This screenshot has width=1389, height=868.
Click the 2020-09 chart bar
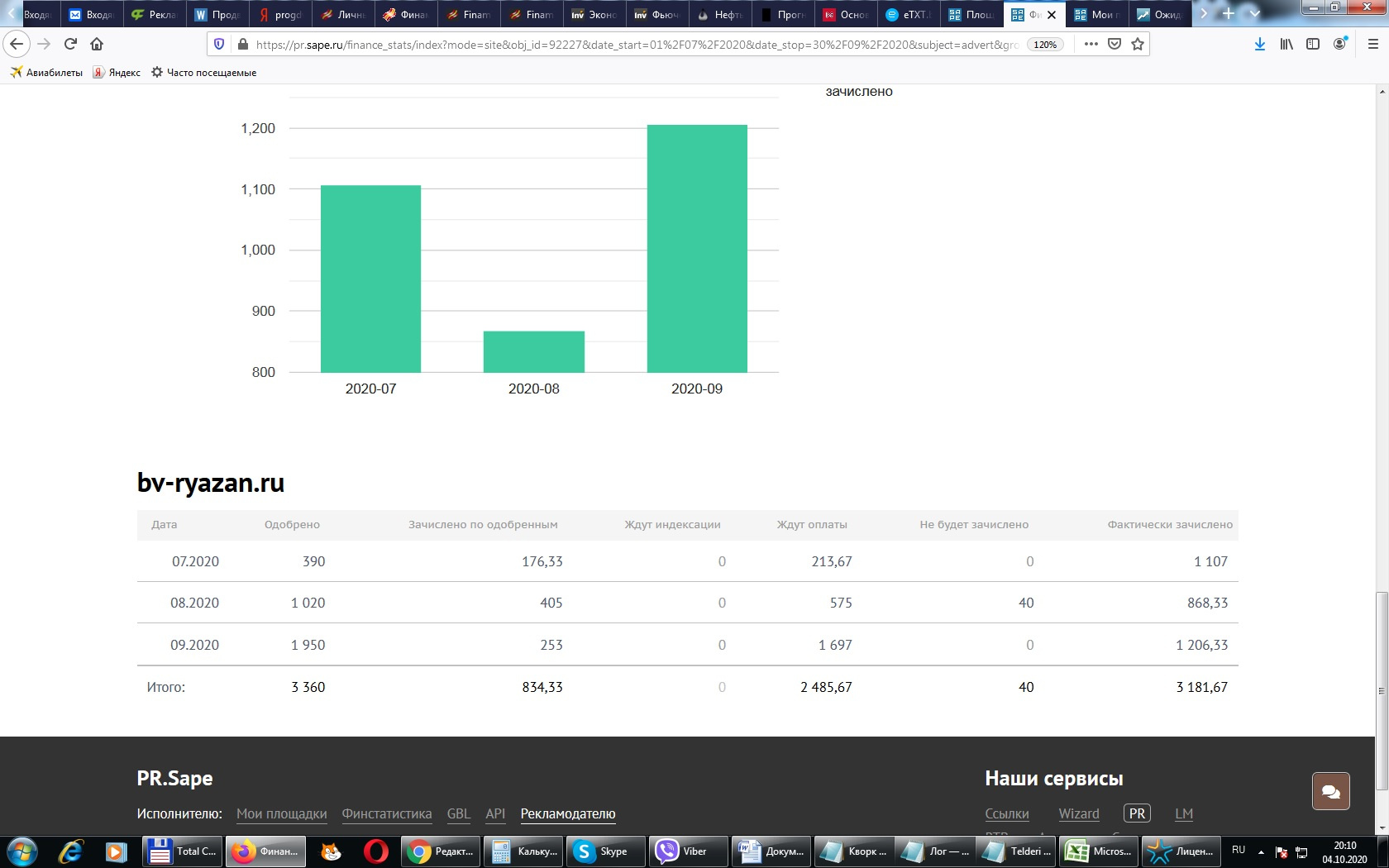697,248
